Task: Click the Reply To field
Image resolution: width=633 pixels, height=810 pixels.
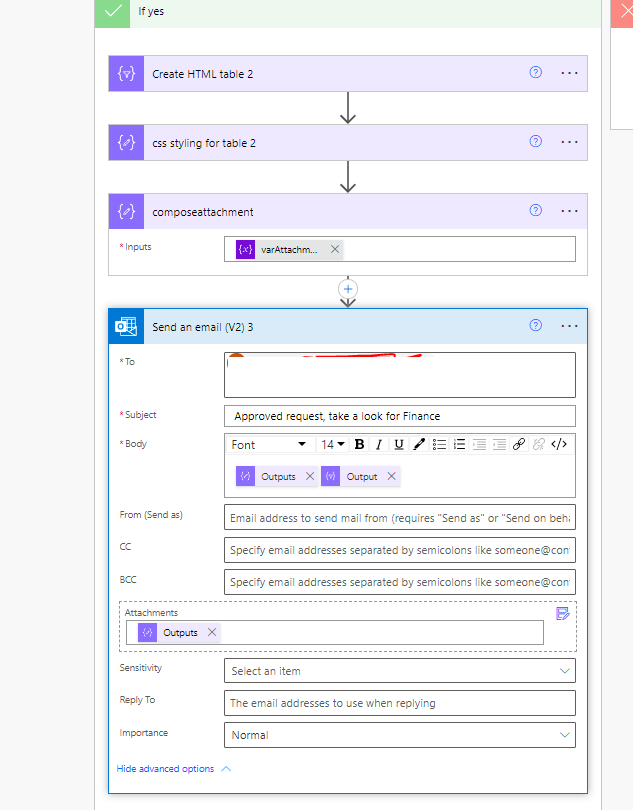Action: click(x=399, y=703)
